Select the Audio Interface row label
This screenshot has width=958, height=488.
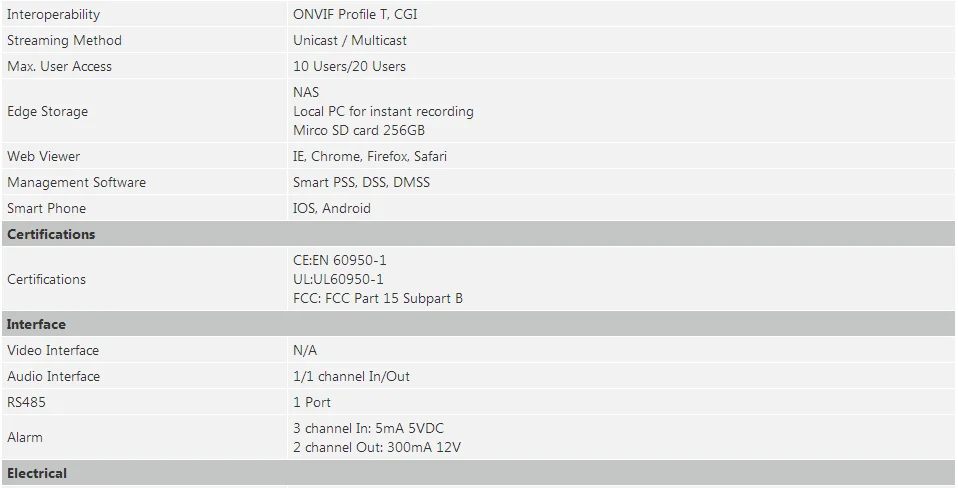pos(53,376)
